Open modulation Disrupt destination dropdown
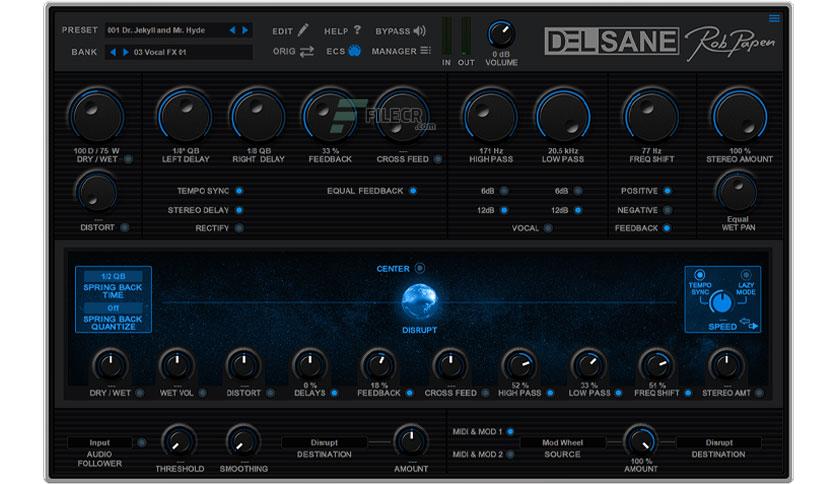Viewport: 836px width, 484px height. click(x=719, y=442)
